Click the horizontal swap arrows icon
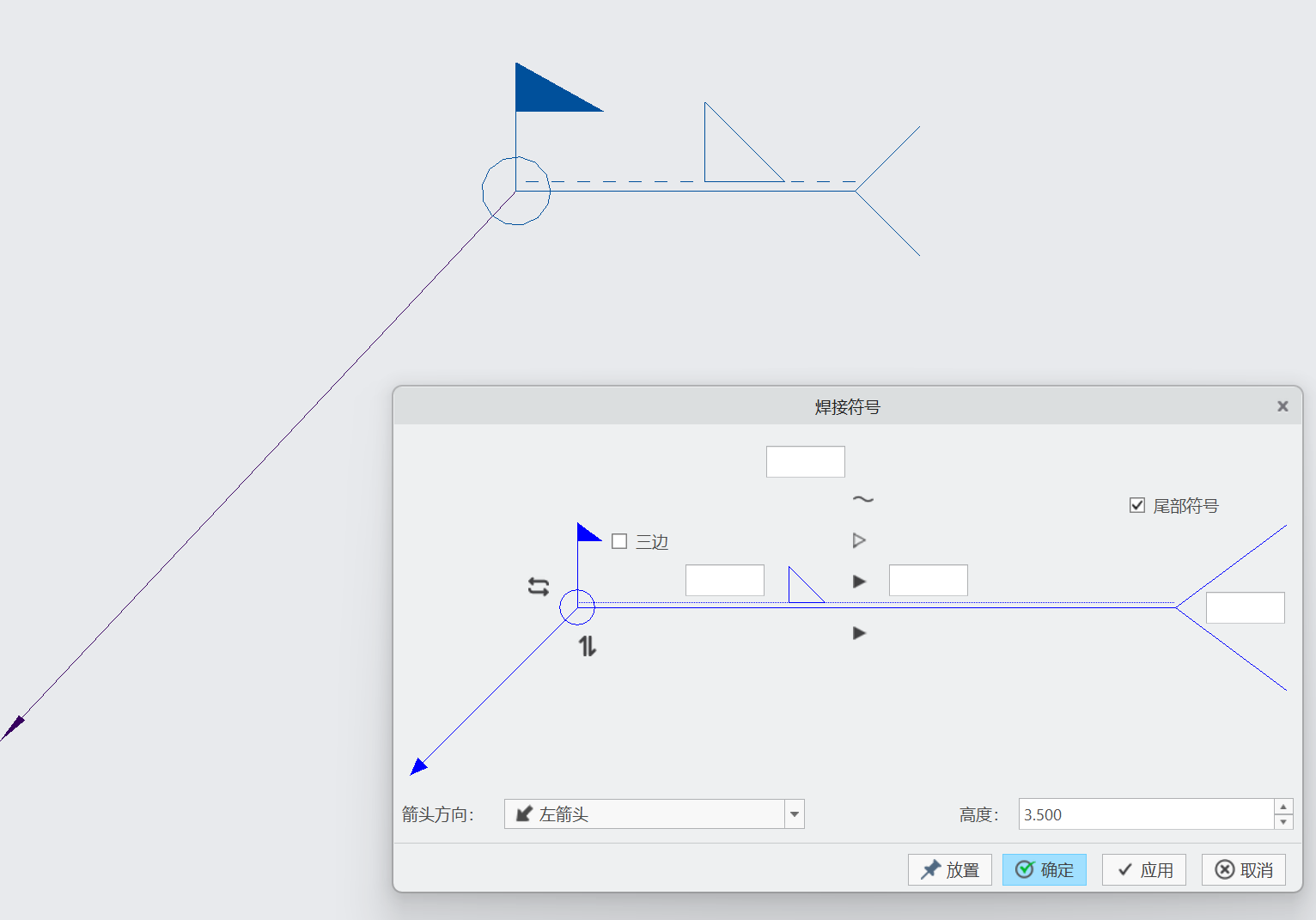1316x920 pixels. (x=539, y=587)
